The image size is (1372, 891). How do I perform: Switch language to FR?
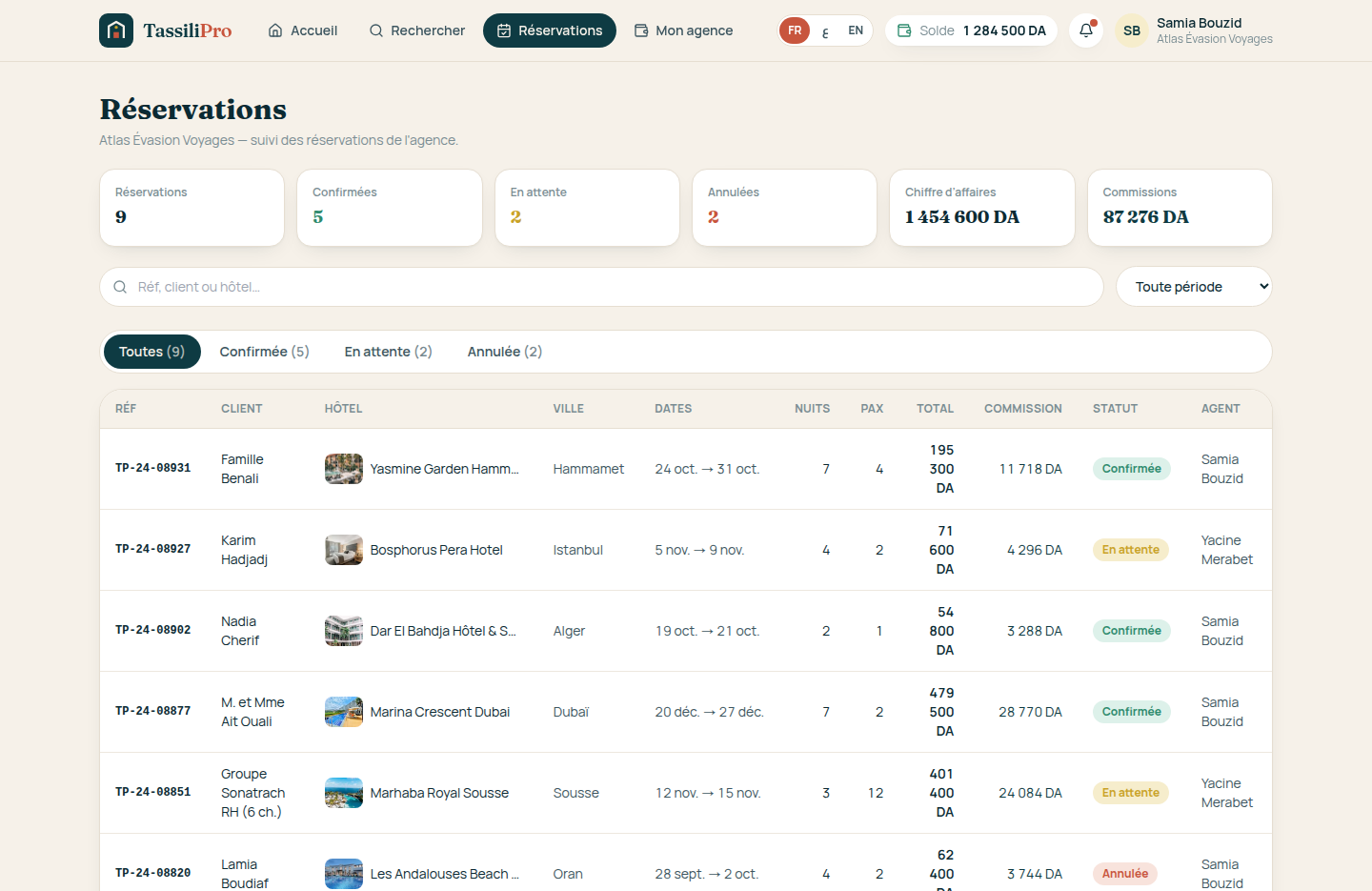point(795,30)
